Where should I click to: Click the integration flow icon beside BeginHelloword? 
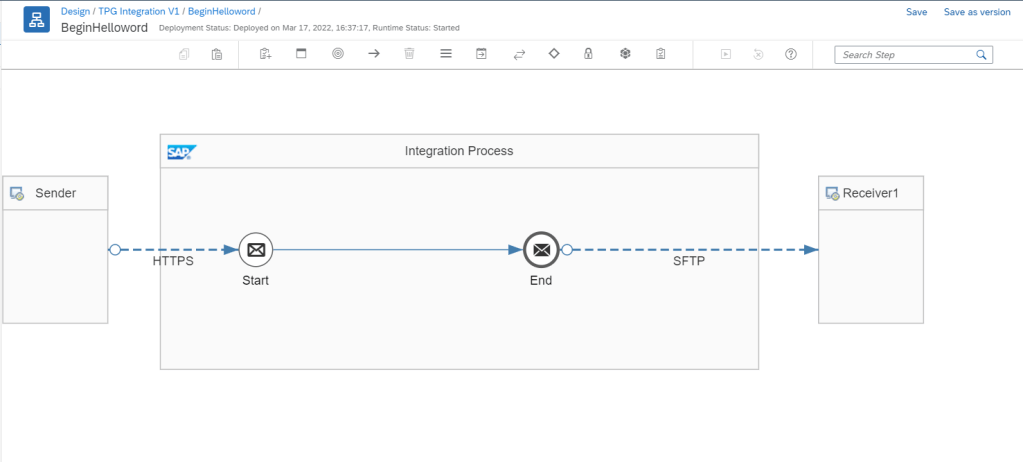(37, 20)
